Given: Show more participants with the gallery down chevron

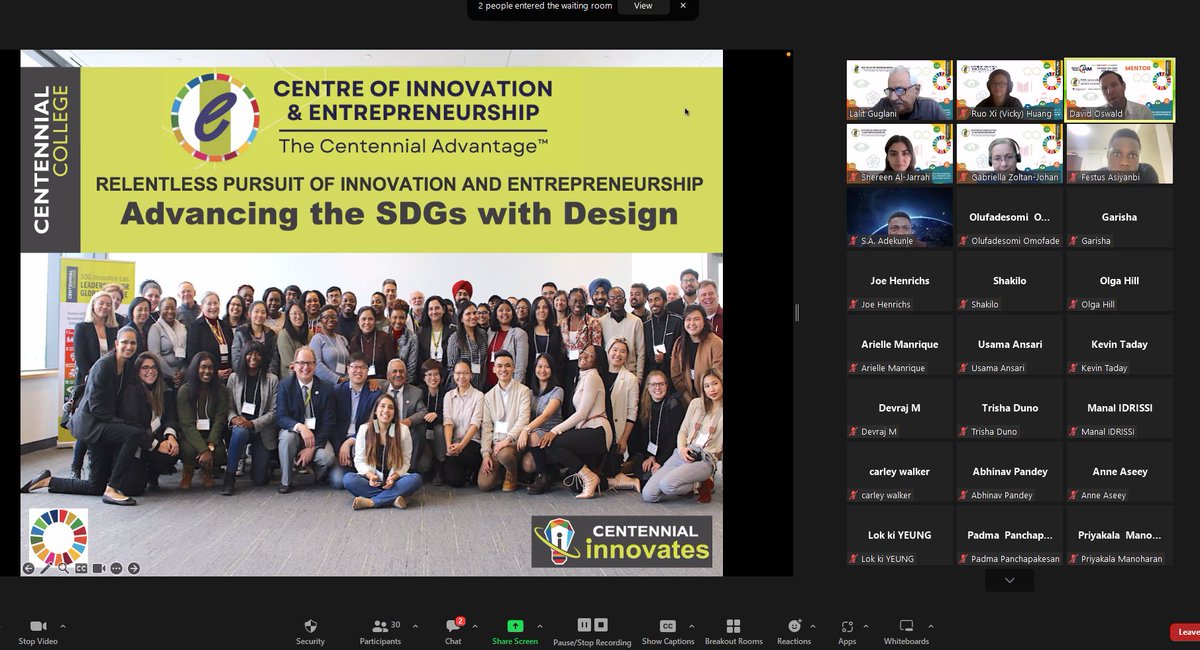Looking at the screenshot, I should 1009,580.
